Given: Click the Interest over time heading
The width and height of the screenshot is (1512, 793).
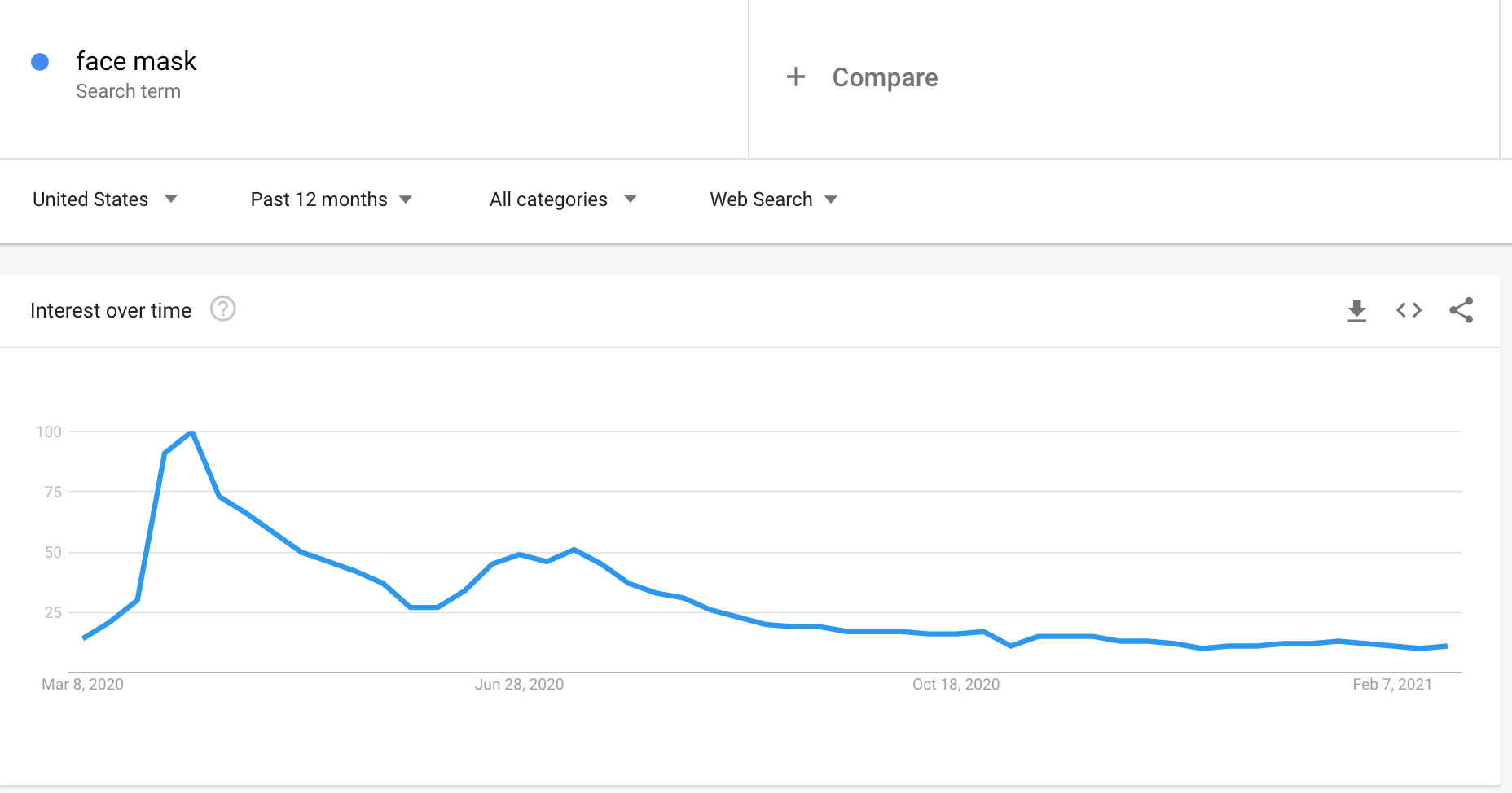Looking at the screenshot, I should pyautogui.click(x=111, y=310).
